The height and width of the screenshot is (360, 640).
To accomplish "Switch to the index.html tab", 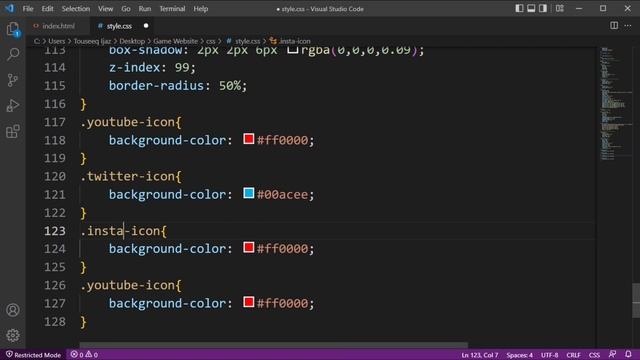I will (58, 26).
